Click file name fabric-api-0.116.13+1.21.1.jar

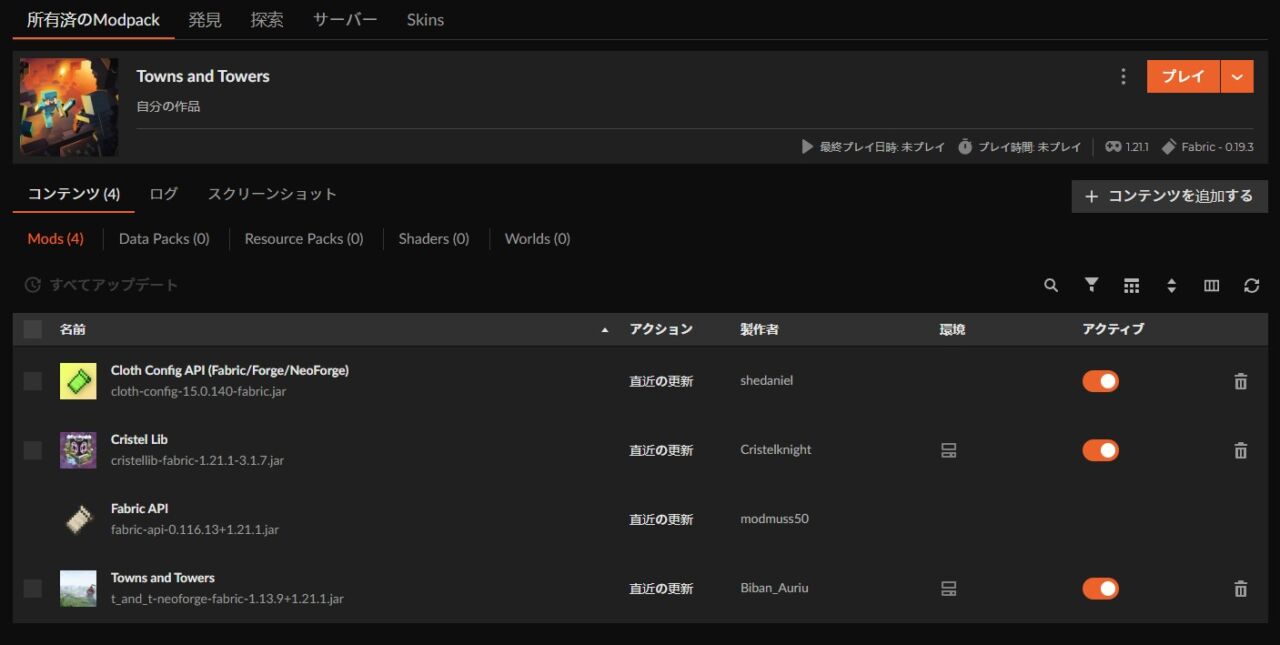pyautogui.click(x=195, y=530)
